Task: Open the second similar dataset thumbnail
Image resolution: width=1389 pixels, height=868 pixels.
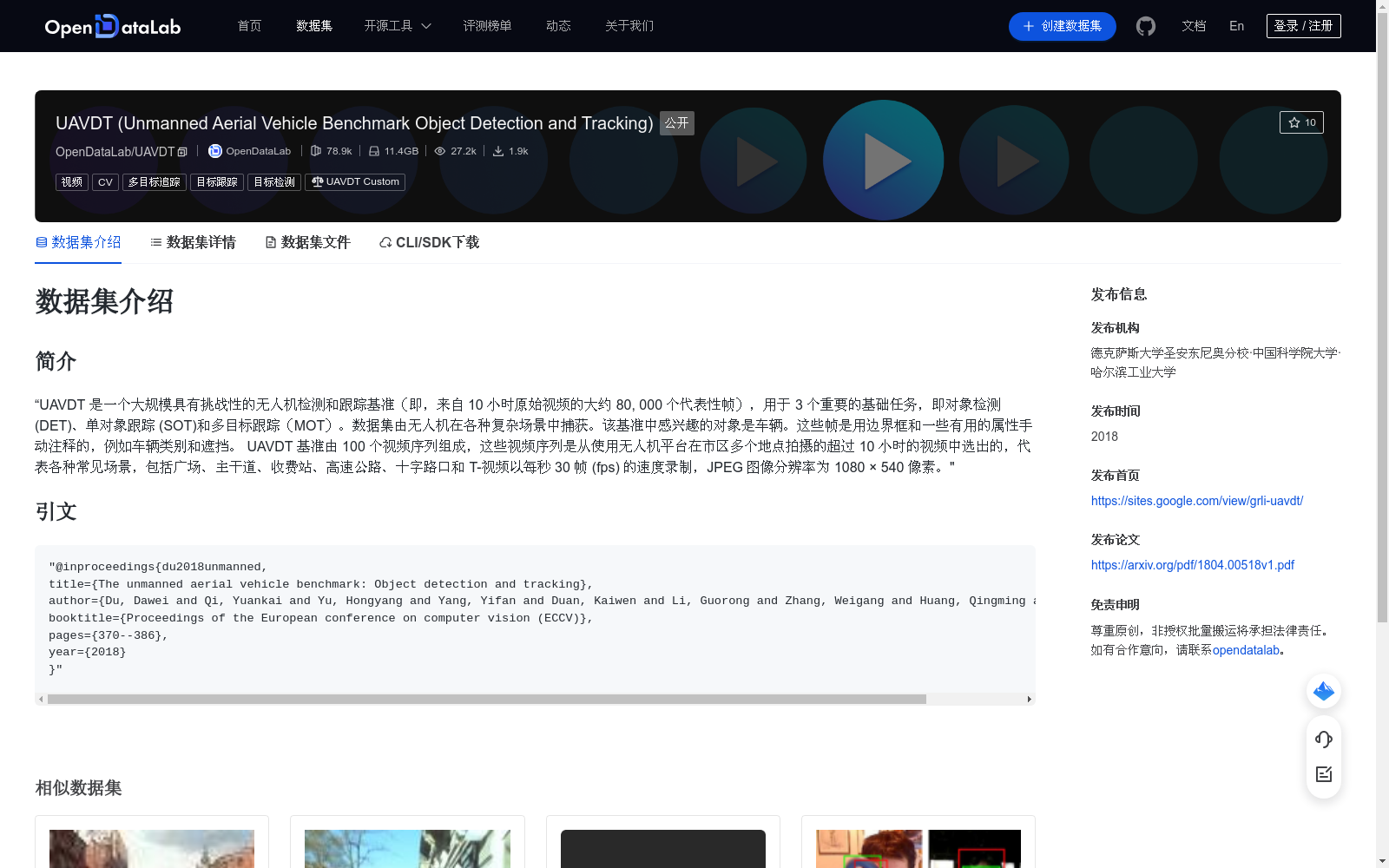Action: tap(407, 848)
